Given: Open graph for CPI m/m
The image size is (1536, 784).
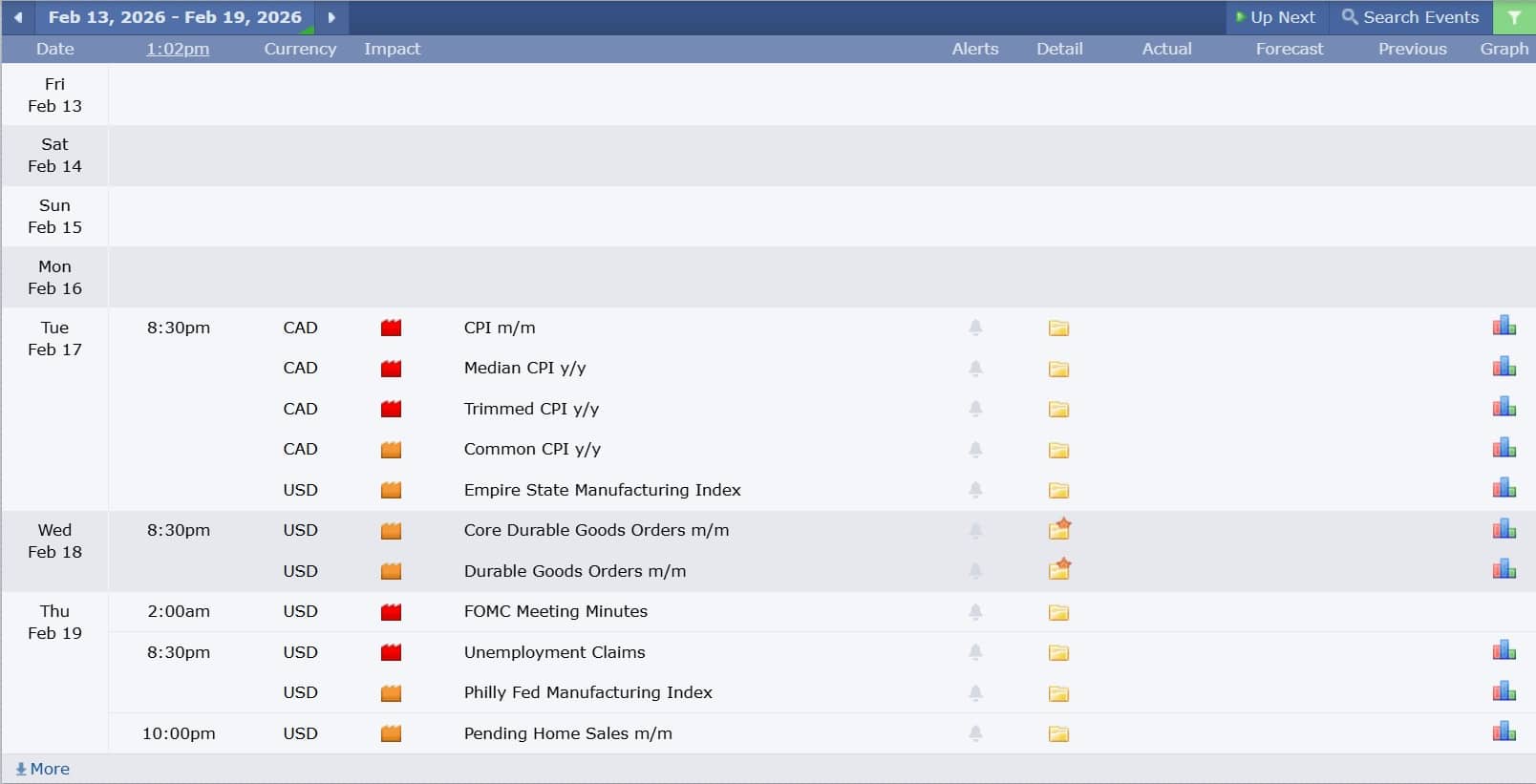Looking at the screenshot, I should [1504, 327].
